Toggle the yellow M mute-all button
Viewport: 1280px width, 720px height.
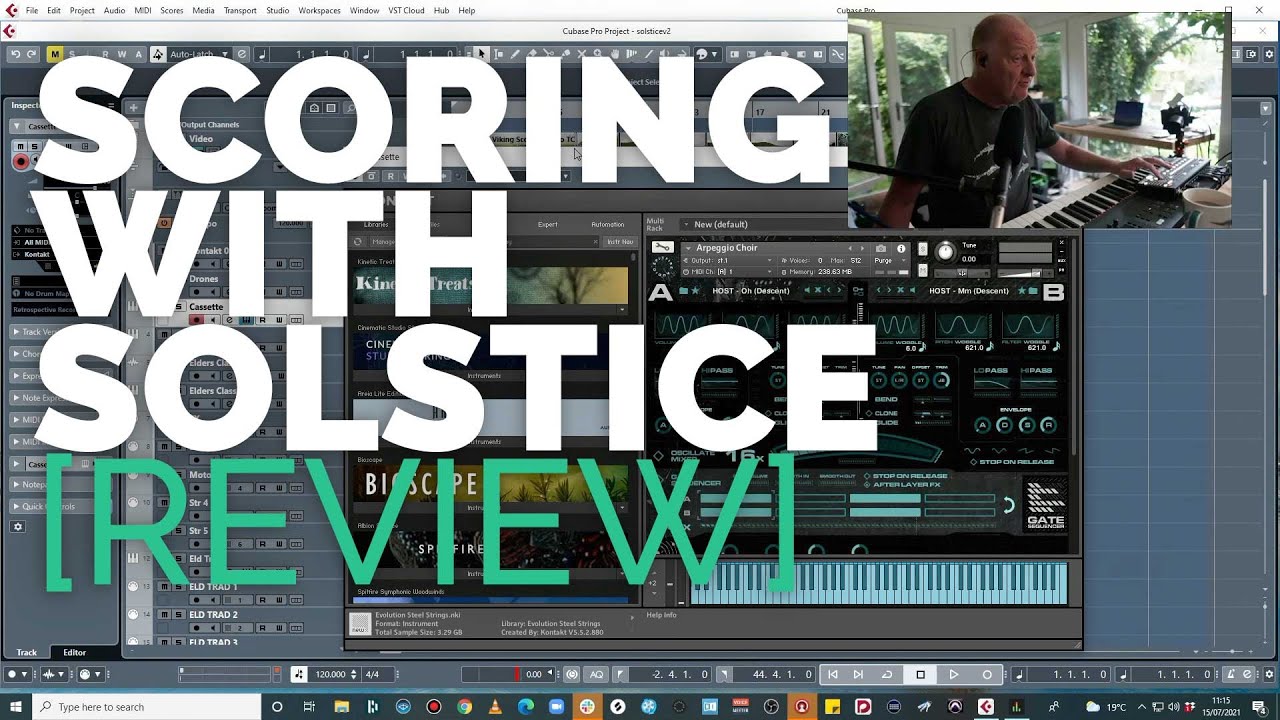[x=54, y=54]
